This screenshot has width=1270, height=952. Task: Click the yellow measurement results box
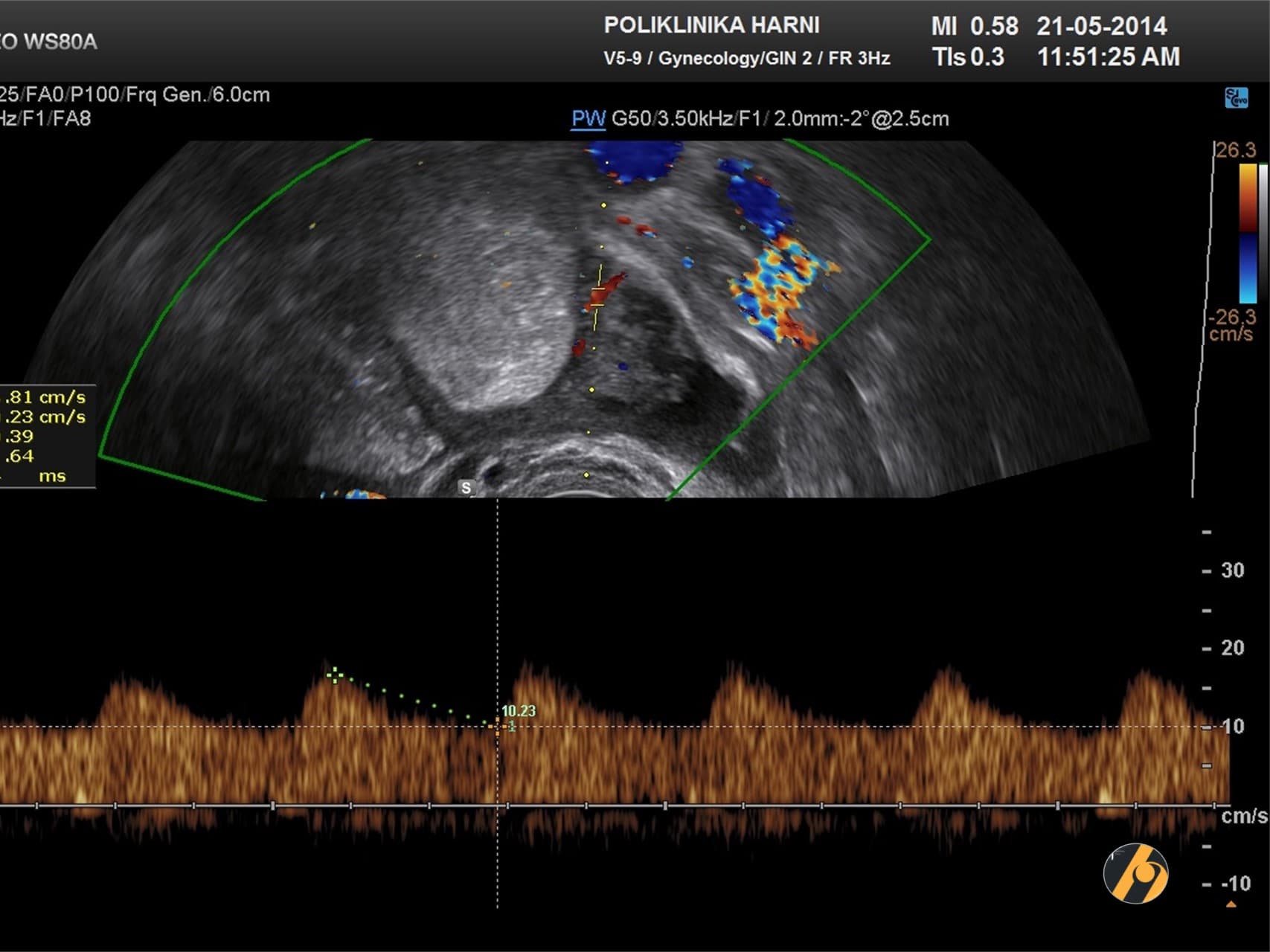click(46, 437)
